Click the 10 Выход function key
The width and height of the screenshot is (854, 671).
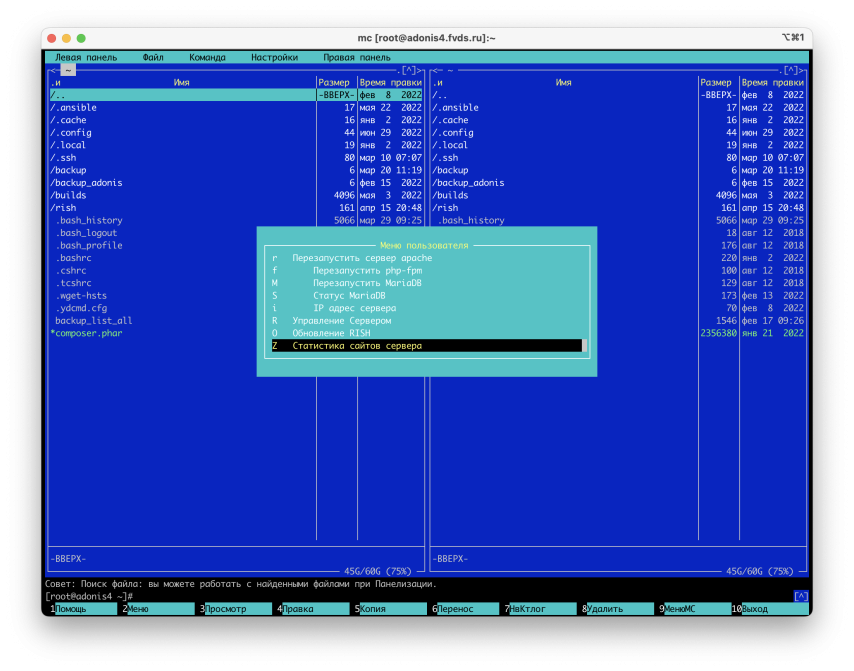[770, 609]
